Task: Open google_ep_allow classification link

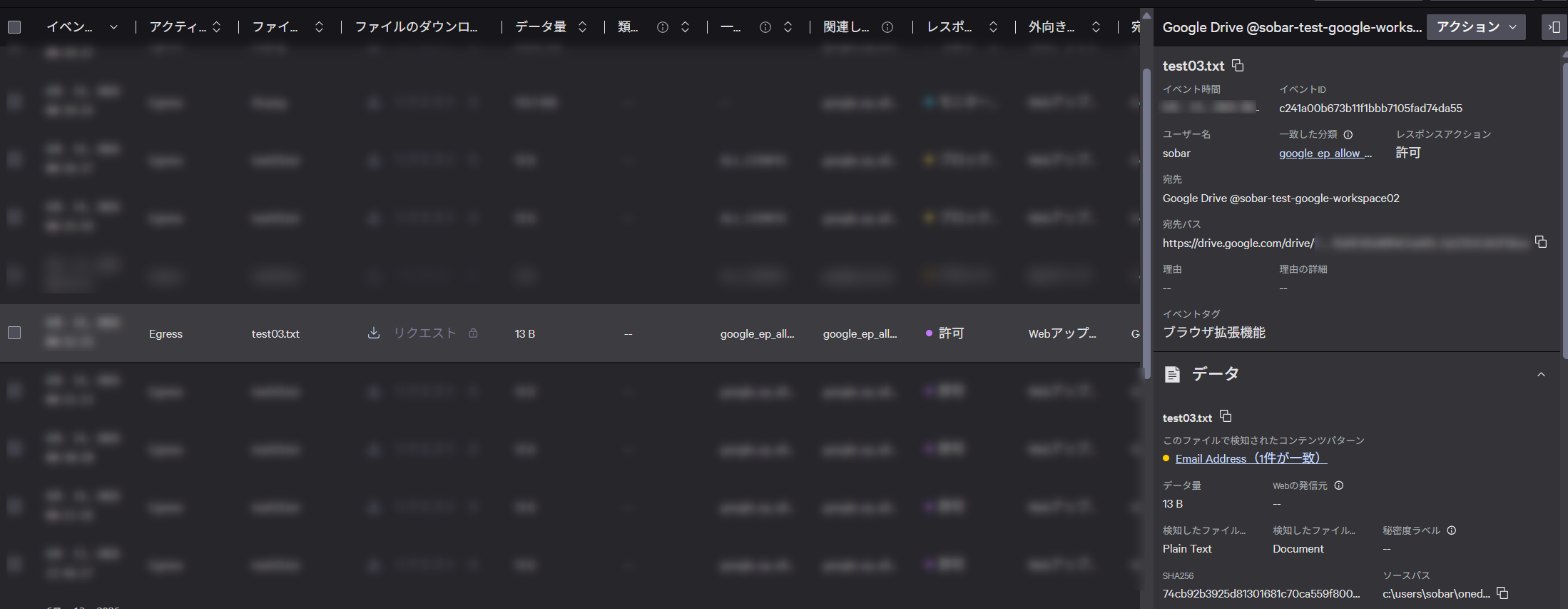Action: pyautogui.click(x=1325, y=153)
